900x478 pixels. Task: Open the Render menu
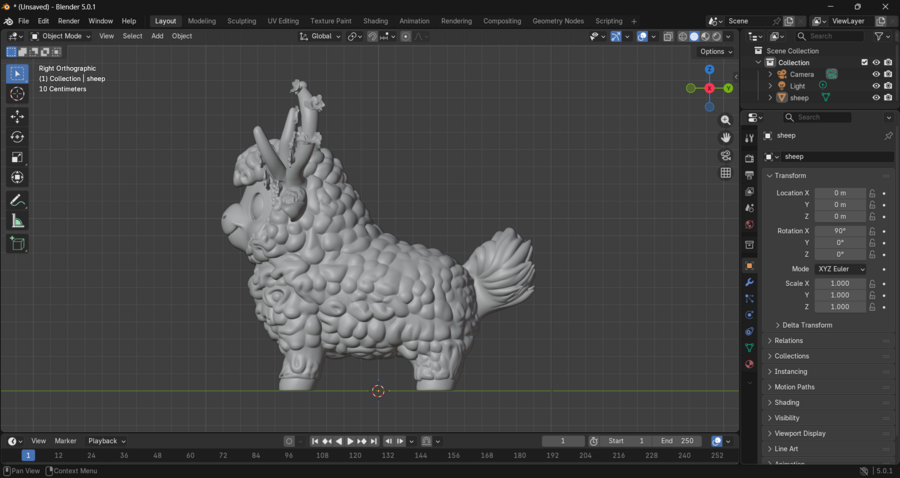click(x=68, y=21)
